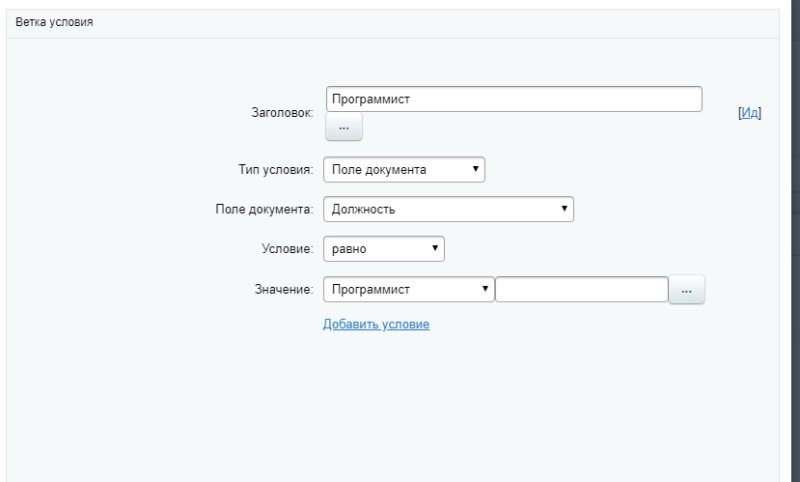The height and width of the screenshot is (482, 800).
Task: Open the Условие dropdown set to равно
Action: [384, 249]
